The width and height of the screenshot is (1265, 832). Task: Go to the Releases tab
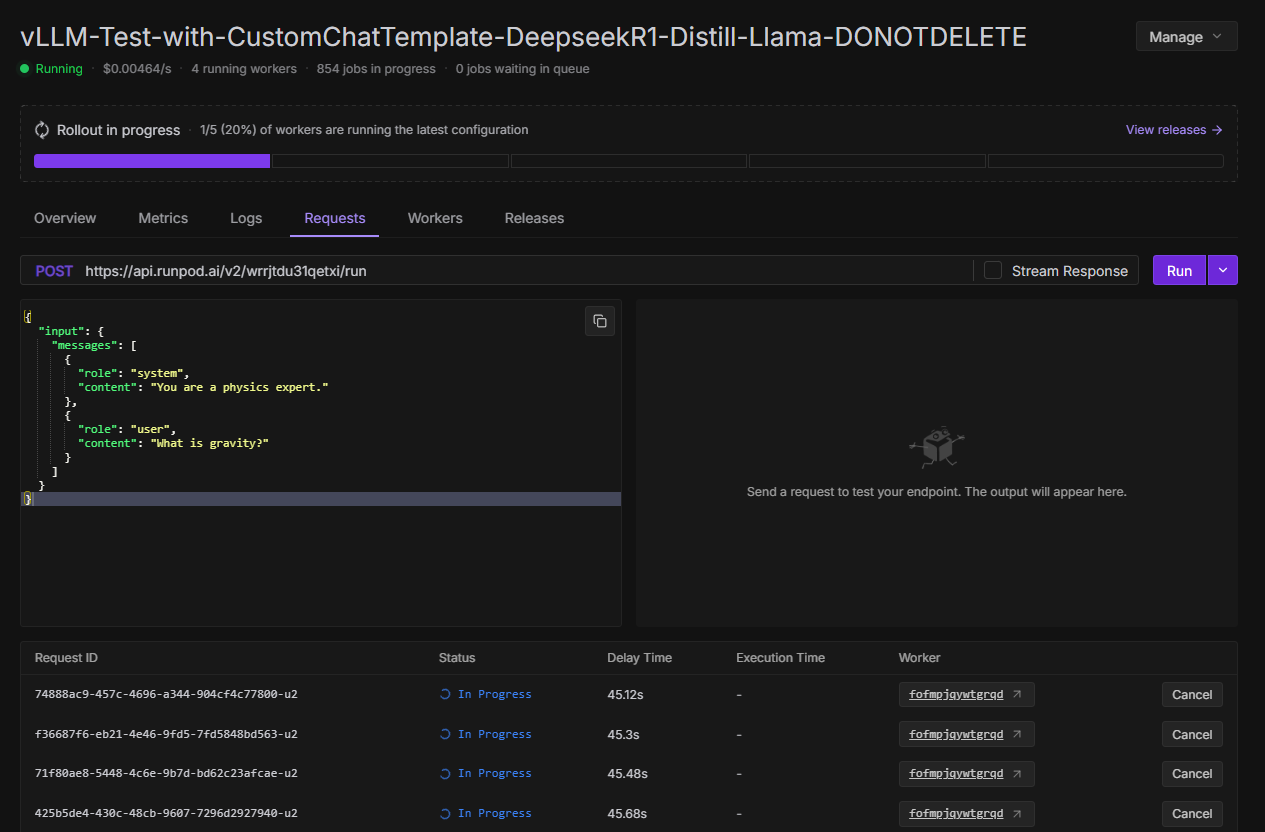click(x=534, y=218)
